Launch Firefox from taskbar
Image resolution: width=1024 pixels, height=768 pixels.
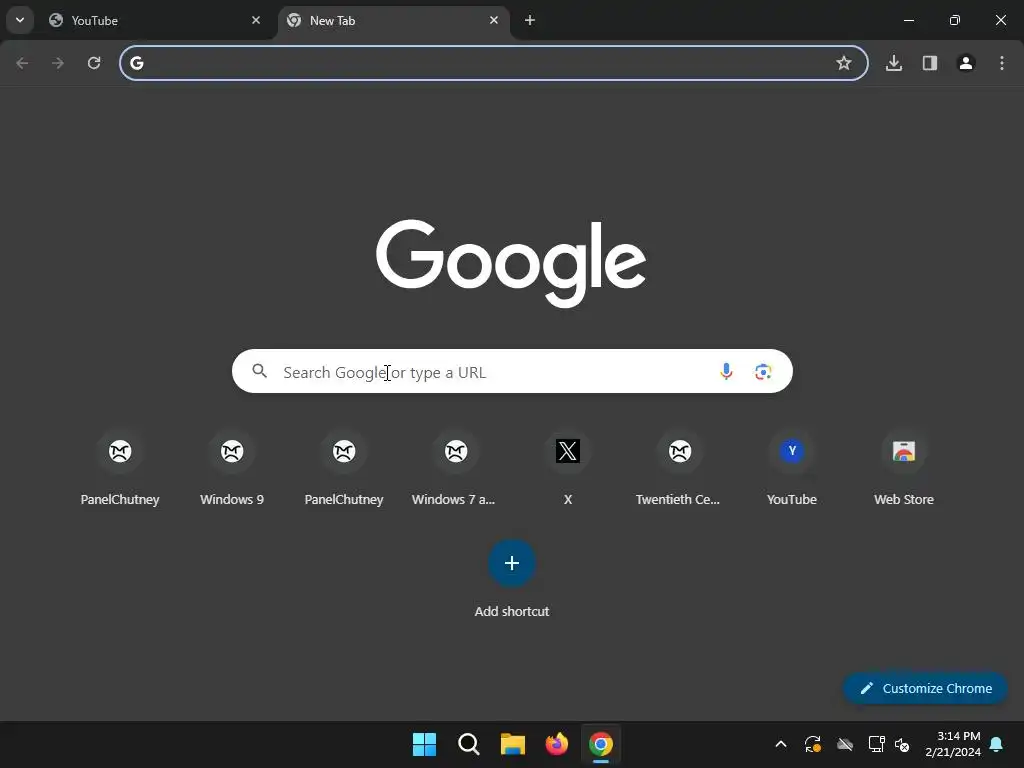[x=556, y=744]
